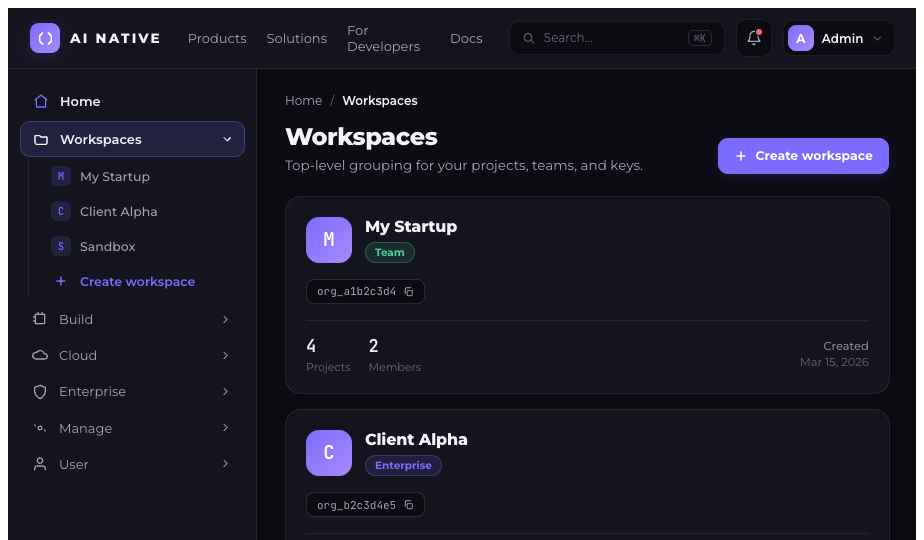This screenshot has height=540, width=924.
Task: Open the Products menu
Action: (x=217, y=38)
